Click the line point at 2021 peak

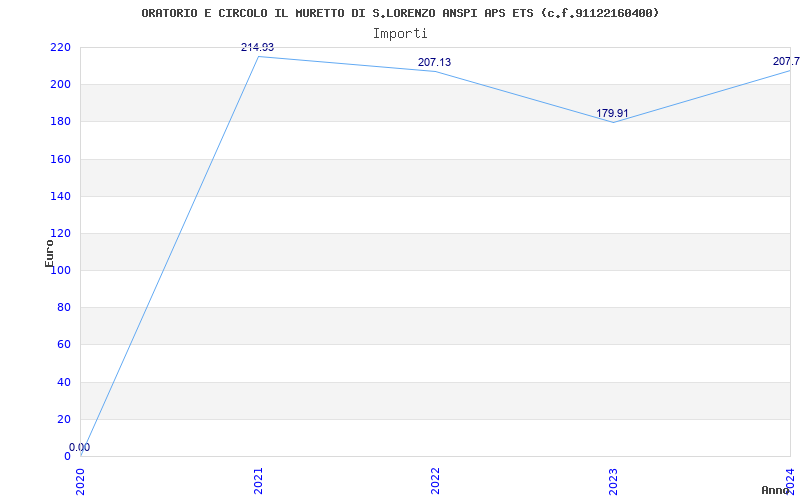click(258, 57)
